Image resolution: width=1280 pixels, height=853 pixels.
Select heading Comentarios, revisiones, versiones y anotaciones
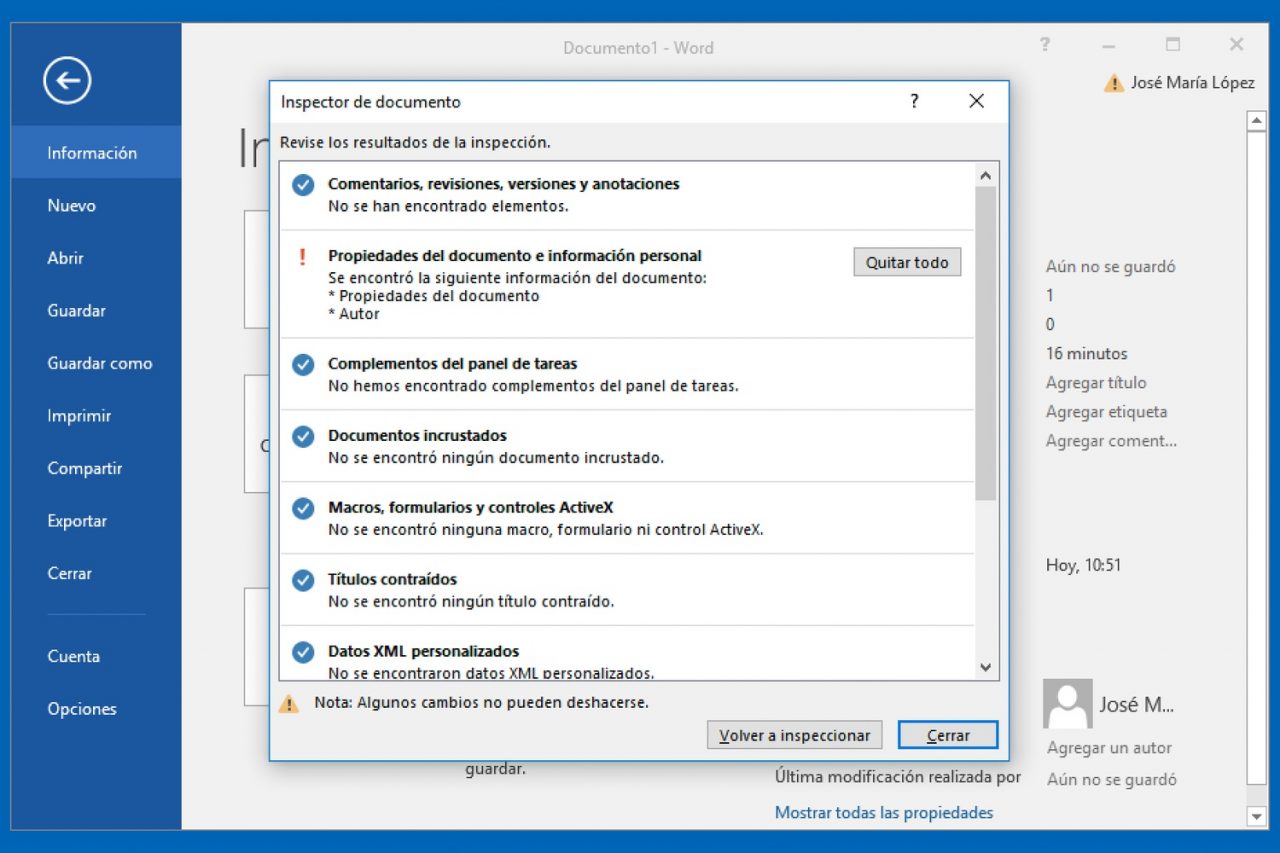503,184
